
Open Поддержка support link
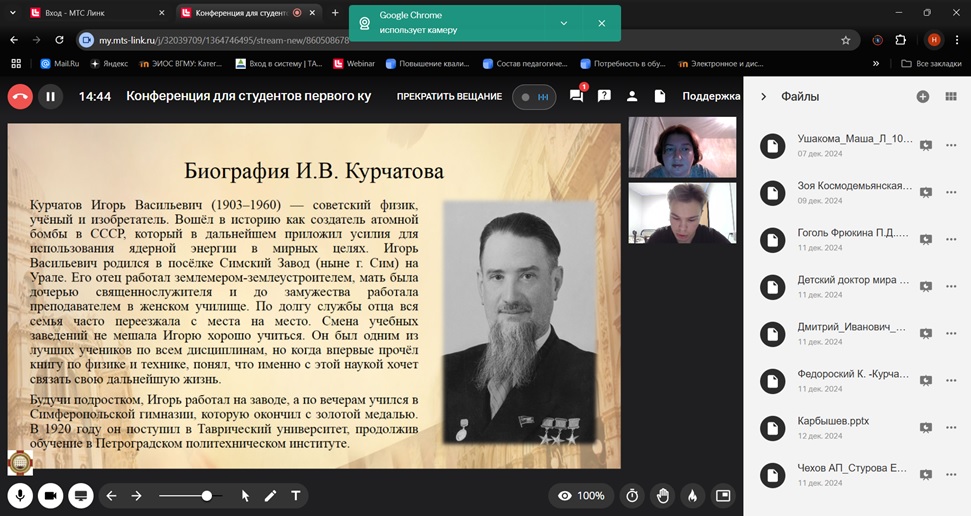(711, 96)
